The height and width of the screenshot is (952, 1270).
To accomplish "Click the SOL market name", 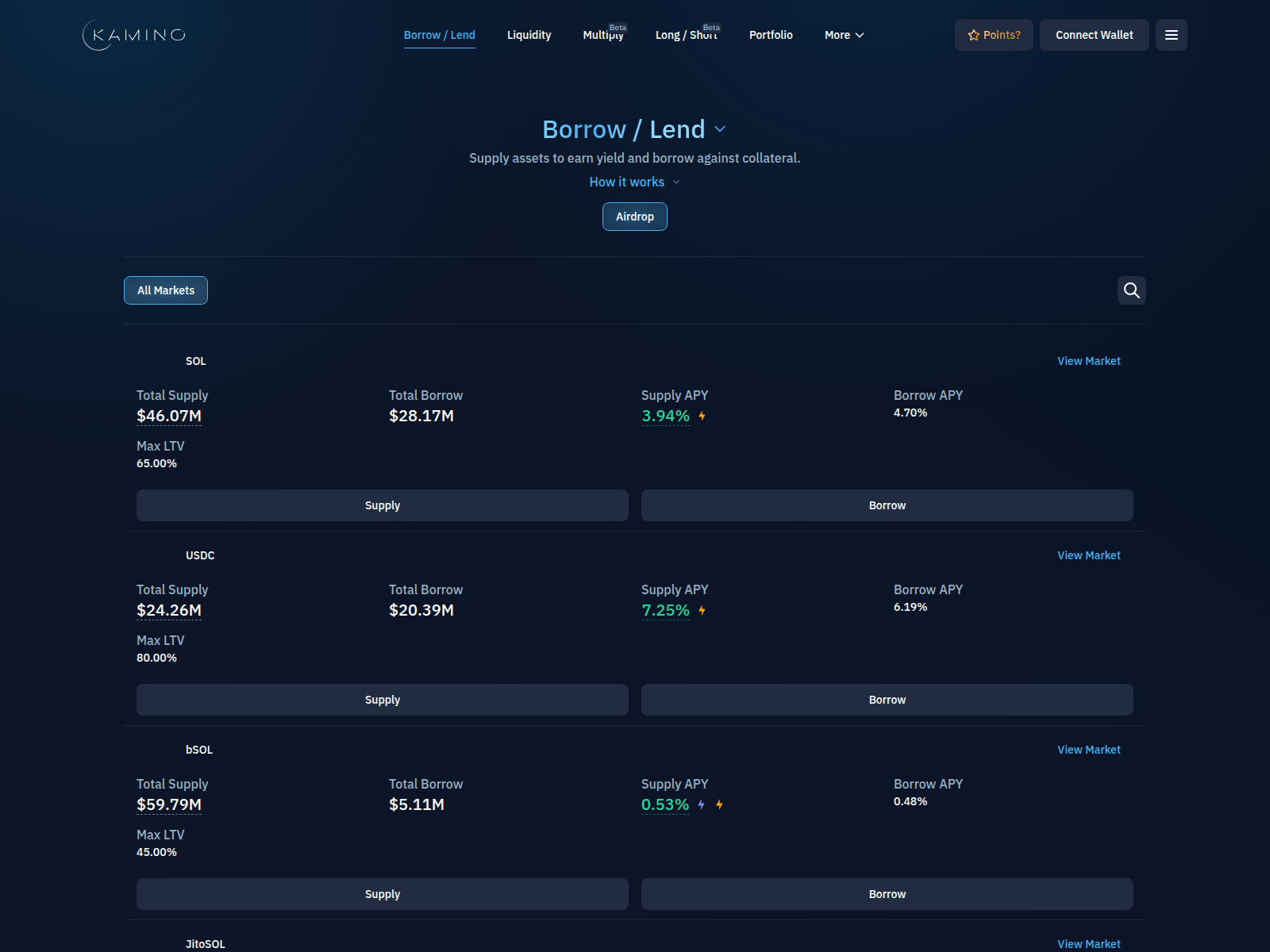I will click(196, 361).
